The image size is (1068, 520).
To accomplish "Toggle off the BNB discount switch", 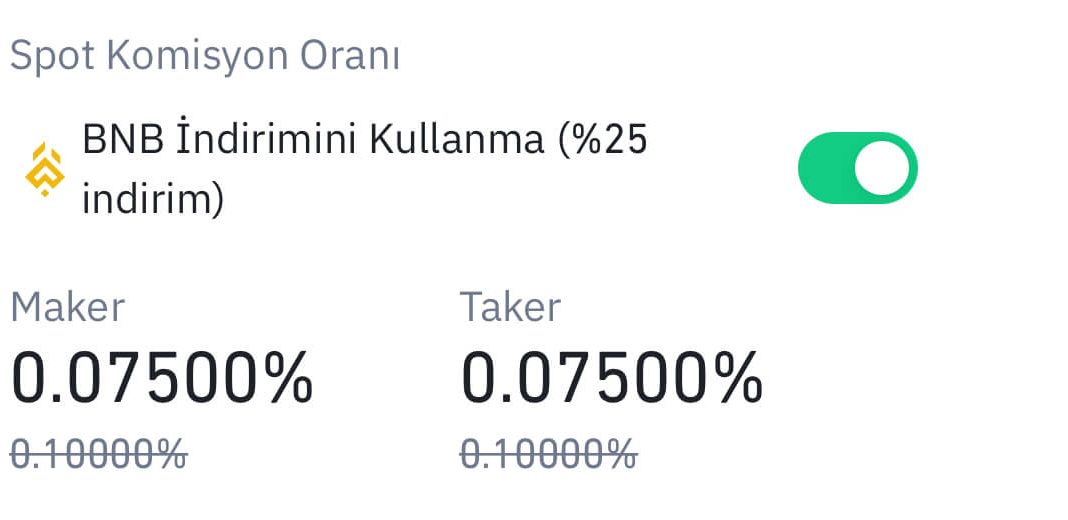I will coord(858,168).
